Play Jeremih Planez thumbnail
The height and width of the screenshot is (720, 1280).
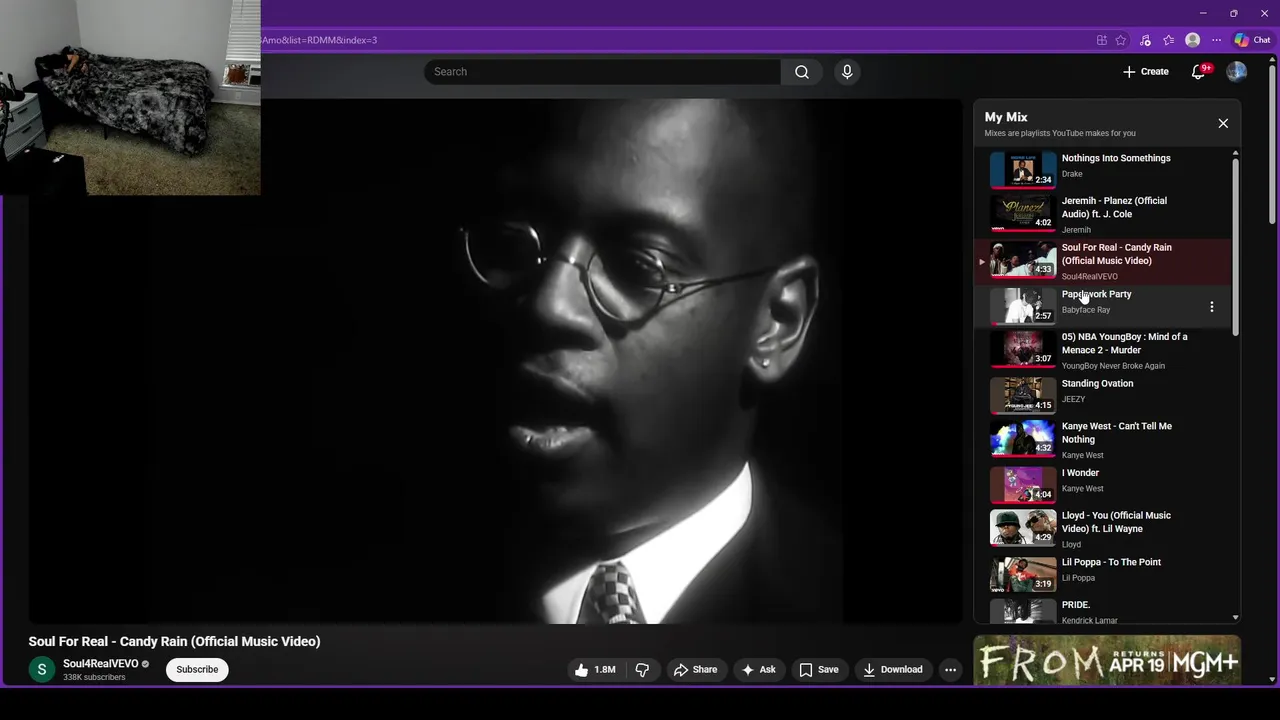tap(1022, 213)
